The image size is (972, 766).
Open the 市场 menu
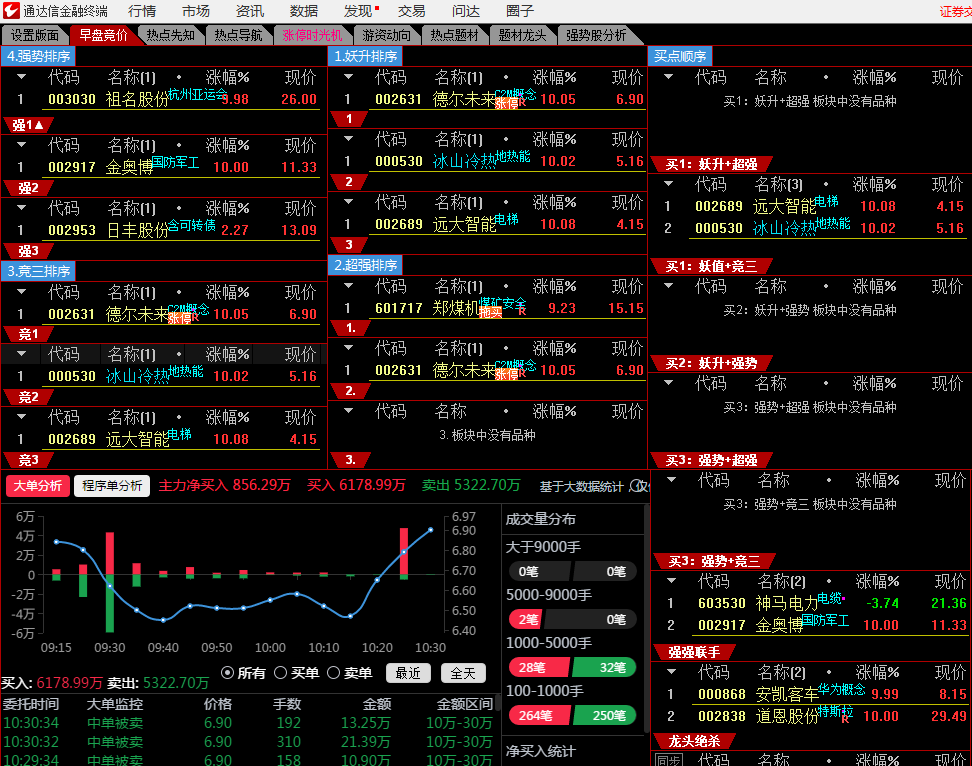point(196,11)
